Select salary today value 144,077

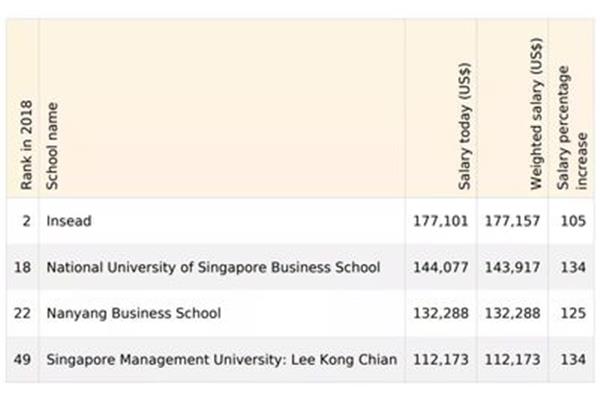tap(440, 267)
